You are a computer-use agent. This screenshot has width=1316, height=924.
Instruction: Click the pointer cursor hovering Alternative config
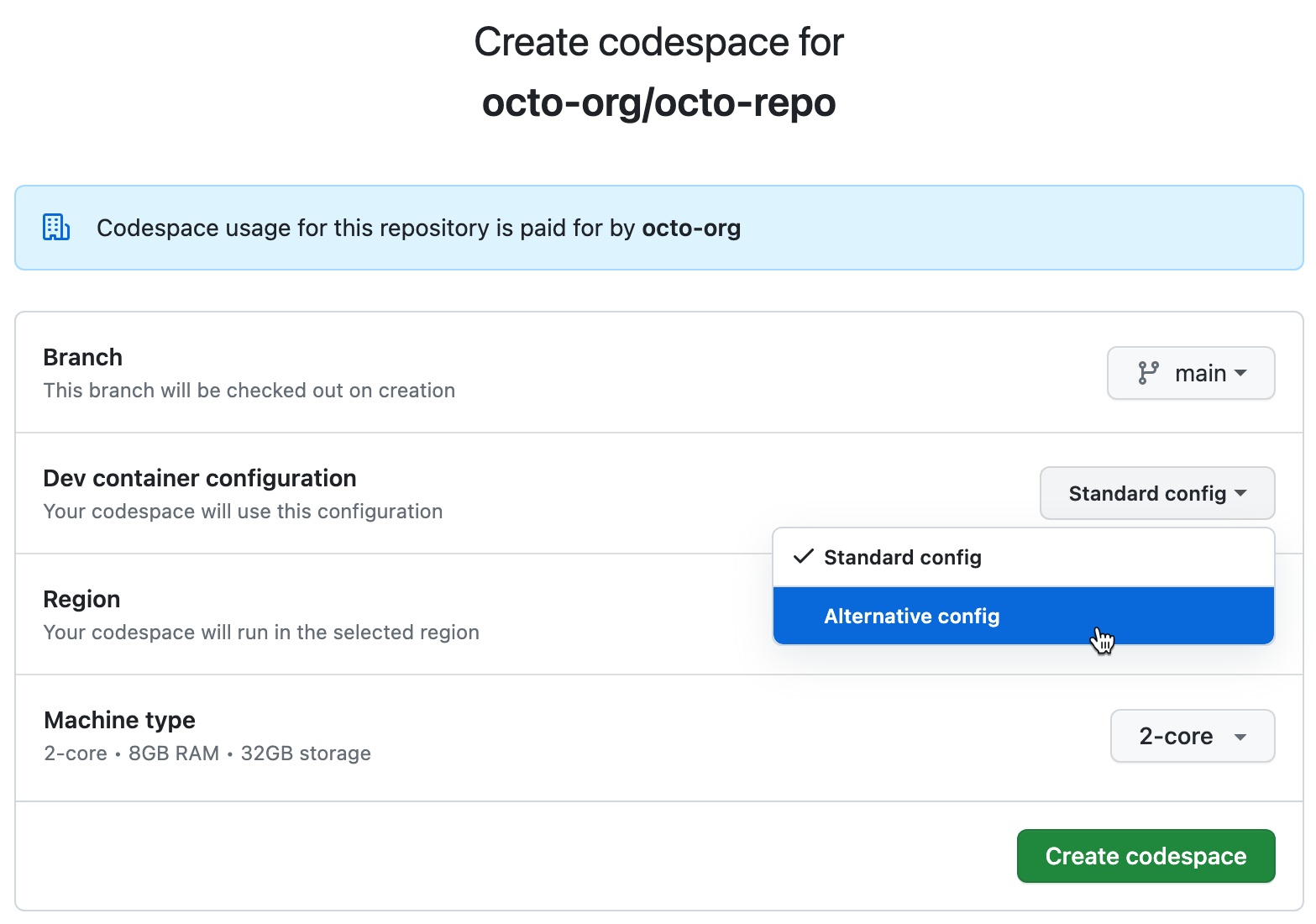[x=1102, y=640]
